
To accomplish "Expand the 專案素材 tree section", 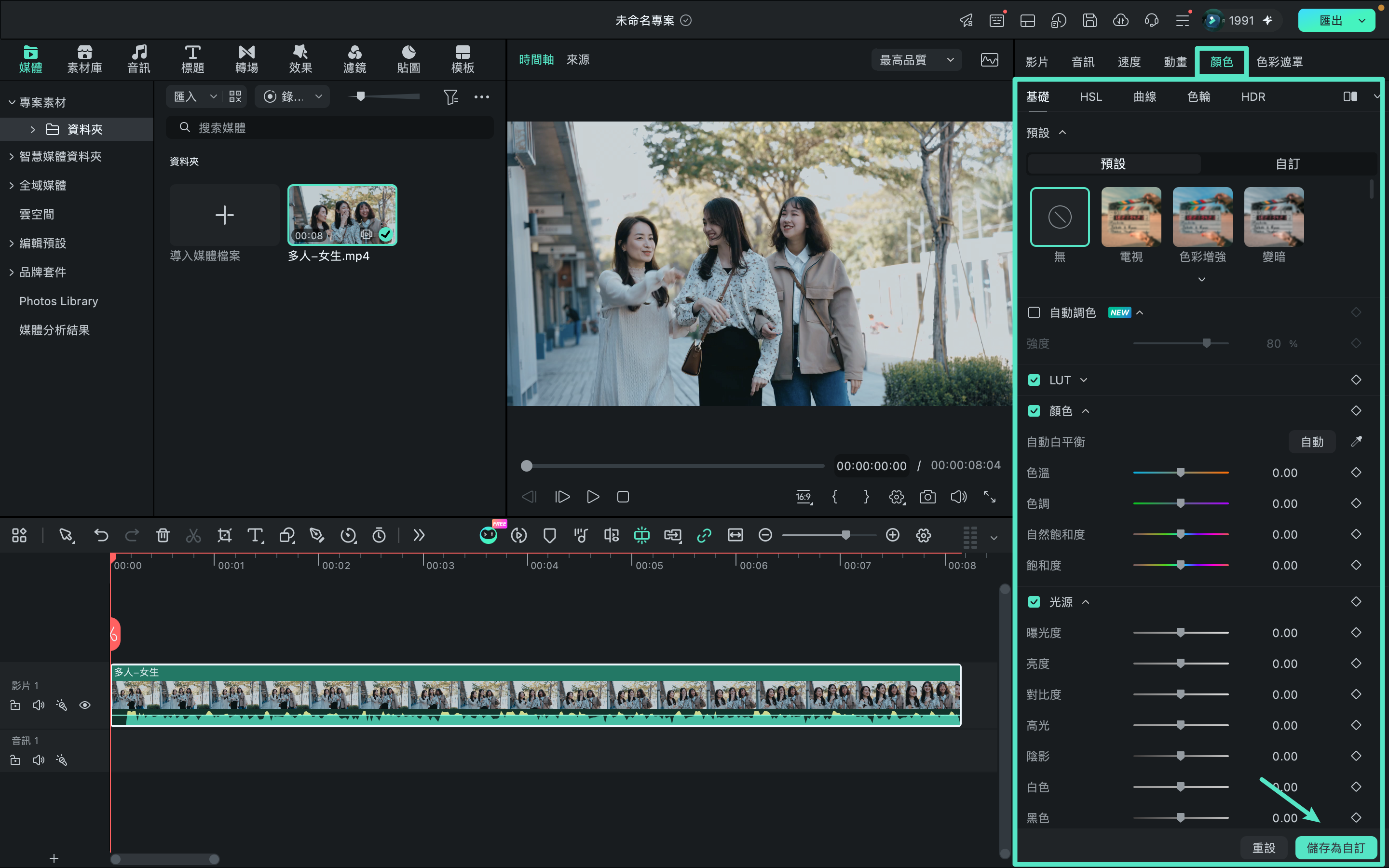I will (12, 102).
